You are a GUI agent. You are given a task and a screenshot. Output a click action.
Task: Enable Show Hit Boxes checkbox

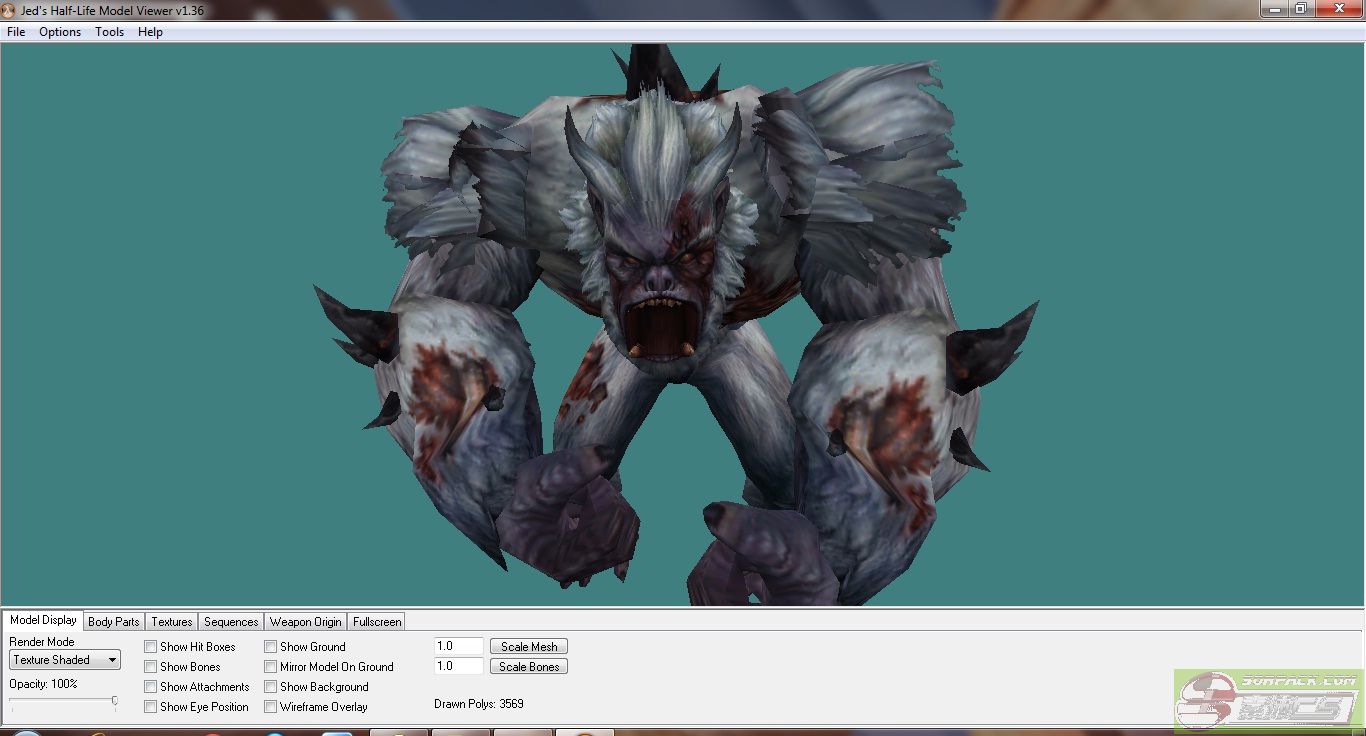pos(151,647)
